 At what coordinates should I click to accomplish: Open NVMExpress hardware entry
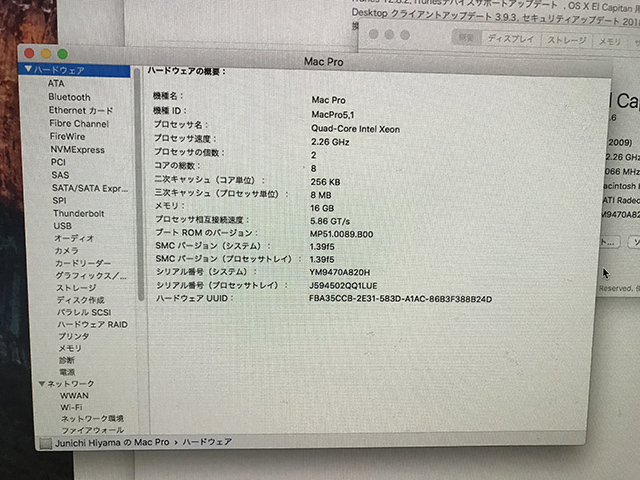click(78, 150)
